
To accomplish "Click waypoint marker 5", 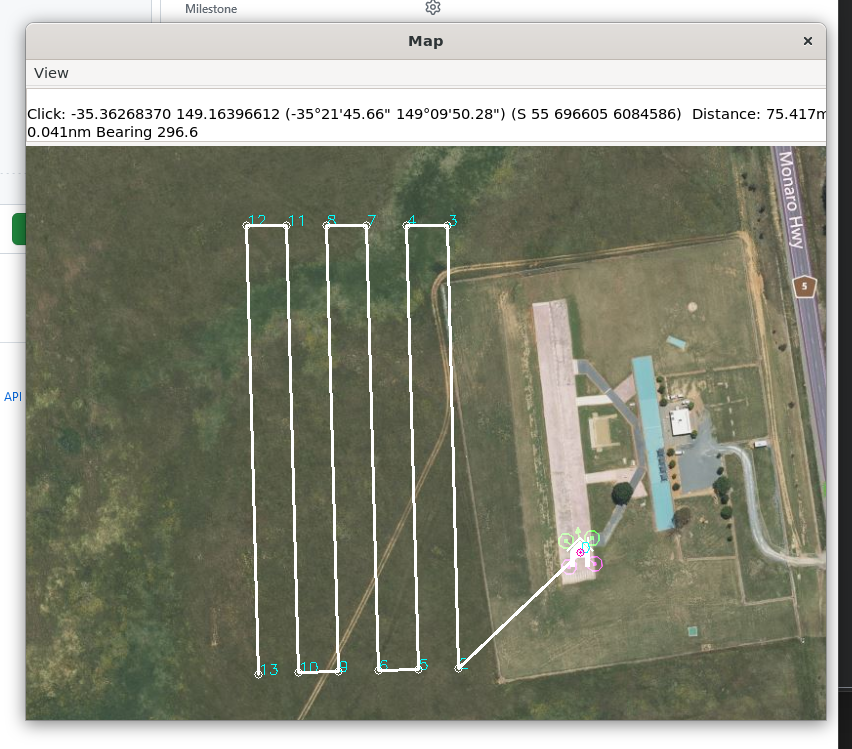I will (418, 672).
